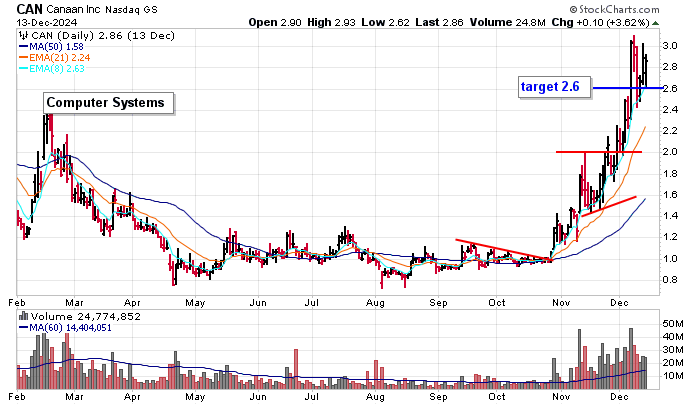Screen dimensions: 700x405
Task: Click the 10M volume axis label
Action: (x=673, y=376)
